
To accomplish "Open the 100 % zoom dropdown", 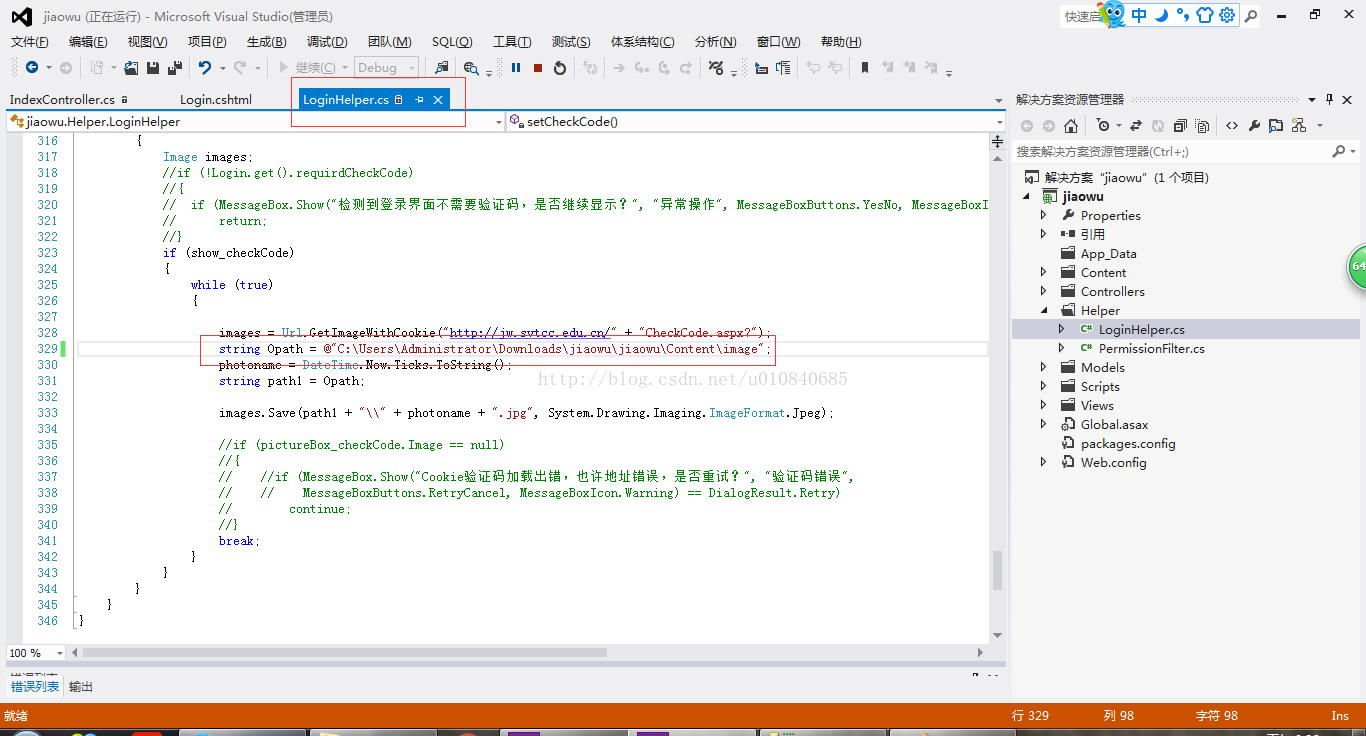I will tap(59, 652).
